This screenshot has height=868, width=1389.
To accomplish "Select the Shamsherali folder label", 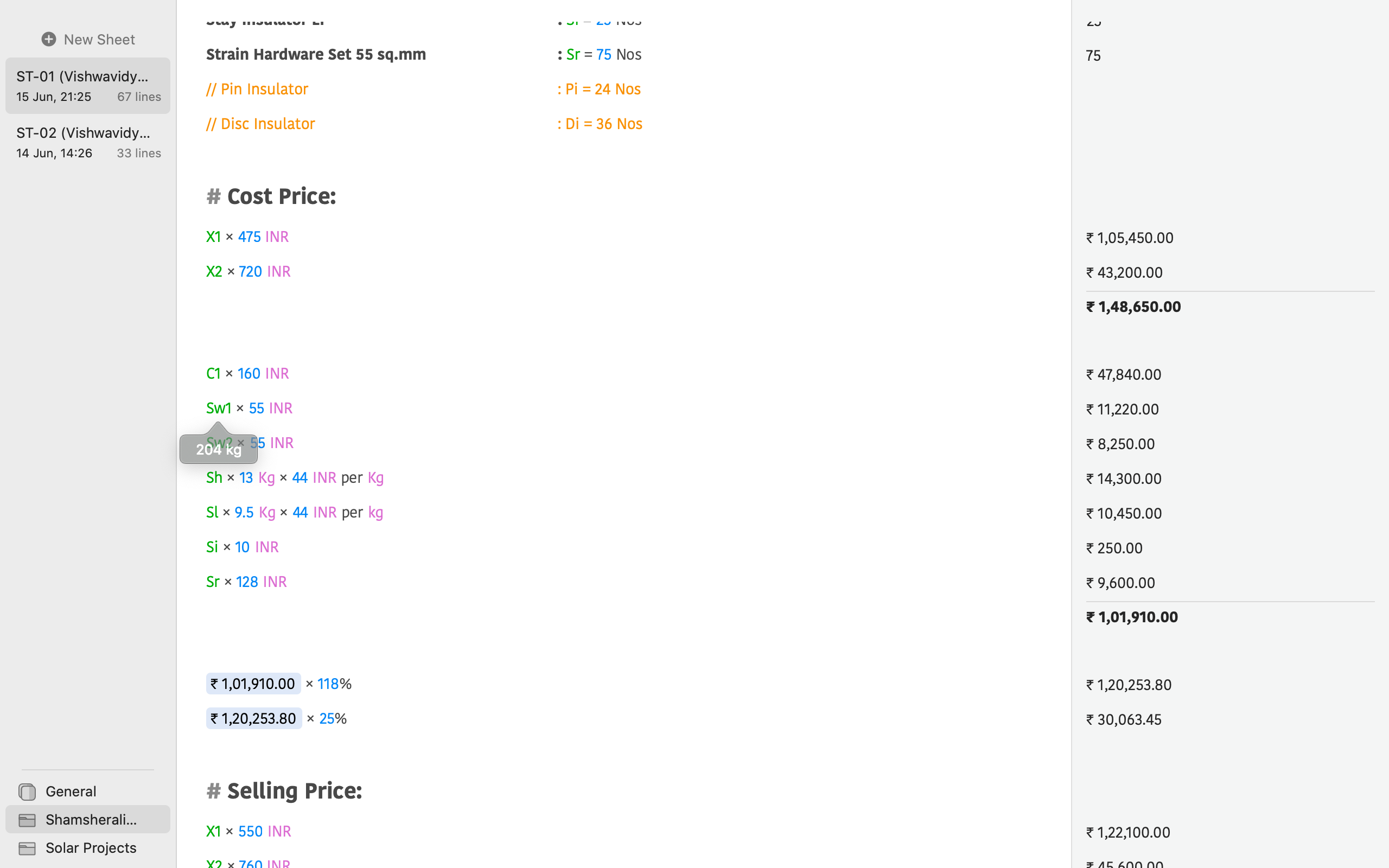I will (x=92, y=819).
